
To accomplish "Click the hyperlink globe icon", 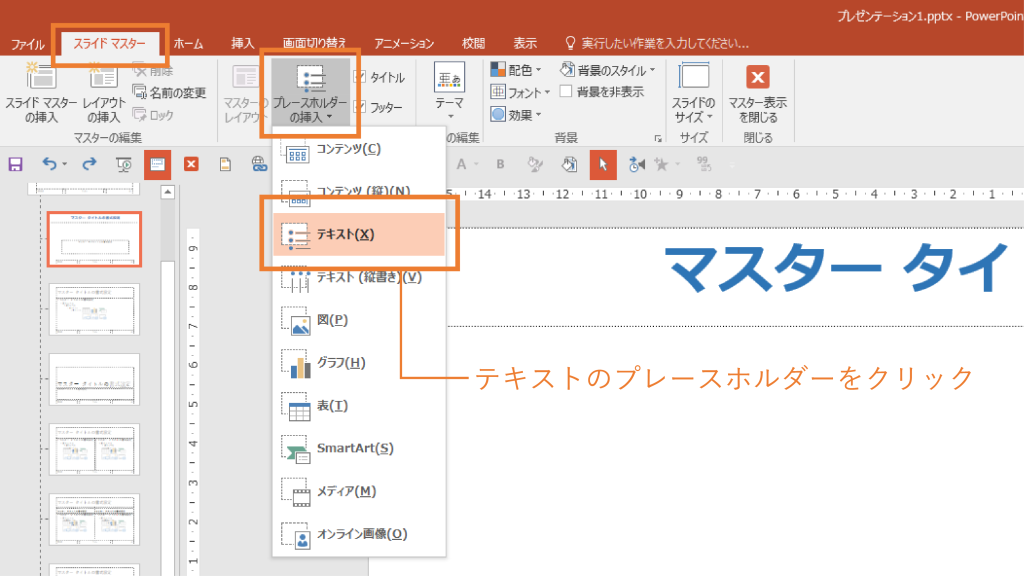I will click(x=259, y=164).
